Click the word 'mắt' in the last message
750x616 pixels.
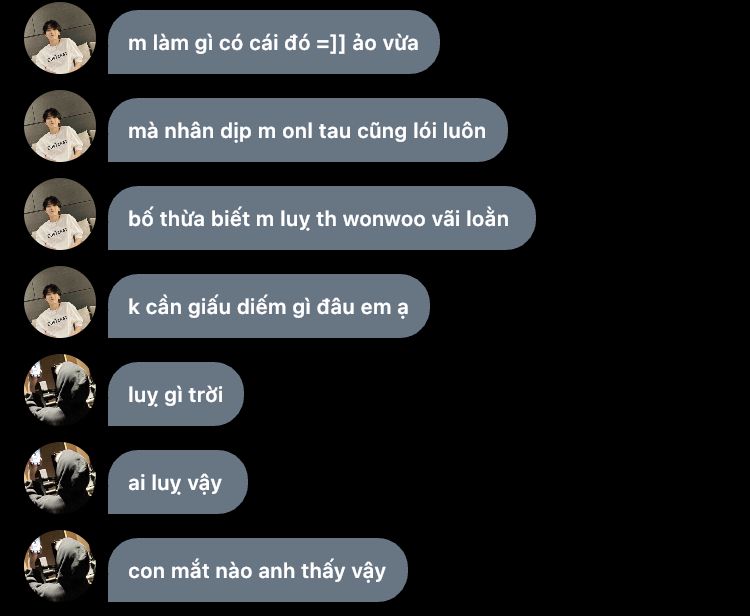click(190, 571)
